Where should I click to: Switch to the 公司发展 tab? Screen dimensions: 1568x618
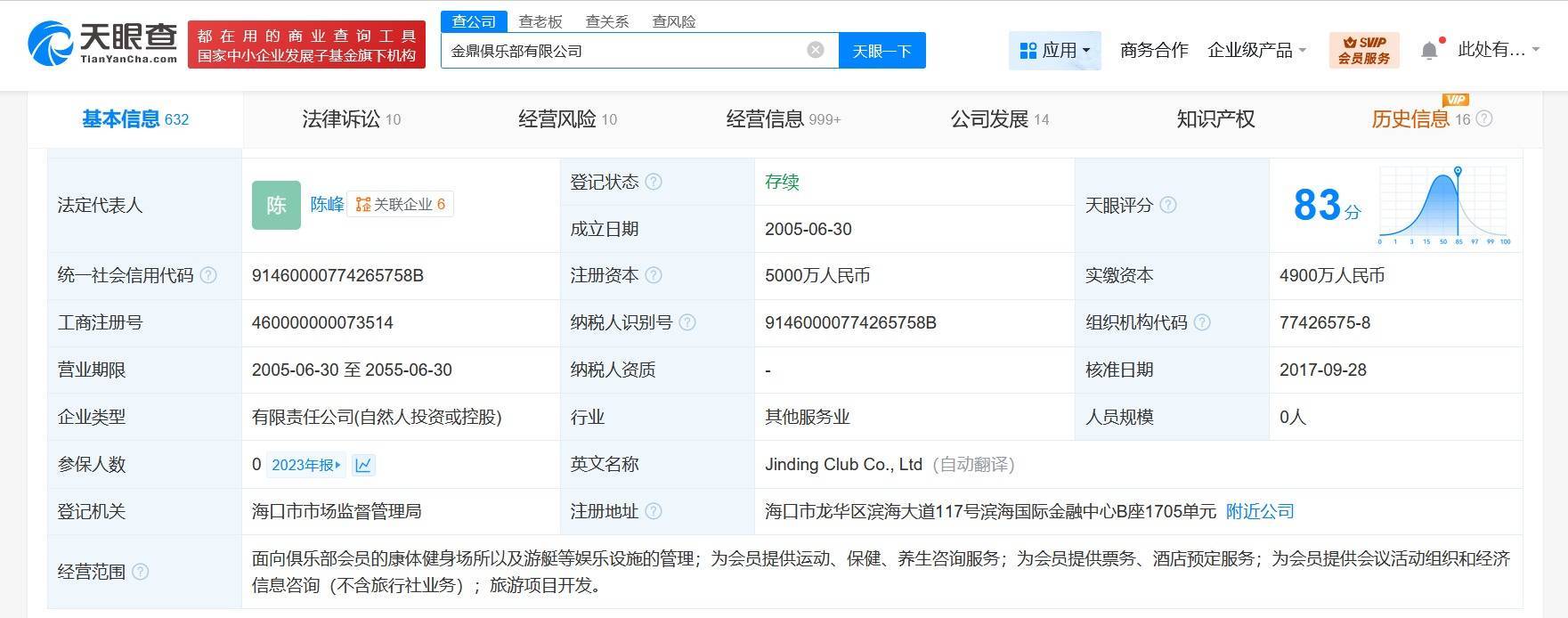click(x=999, y=119)
